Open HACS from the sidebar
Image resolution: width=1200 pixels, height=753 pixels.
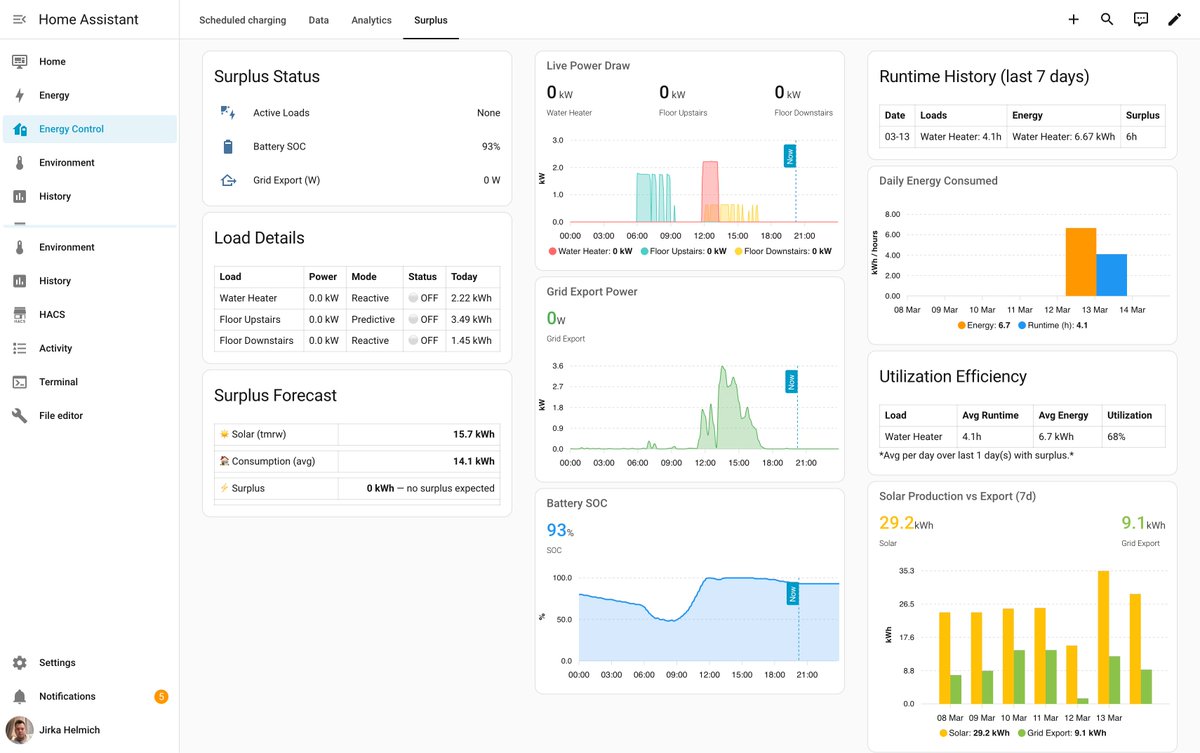point(89,315)
